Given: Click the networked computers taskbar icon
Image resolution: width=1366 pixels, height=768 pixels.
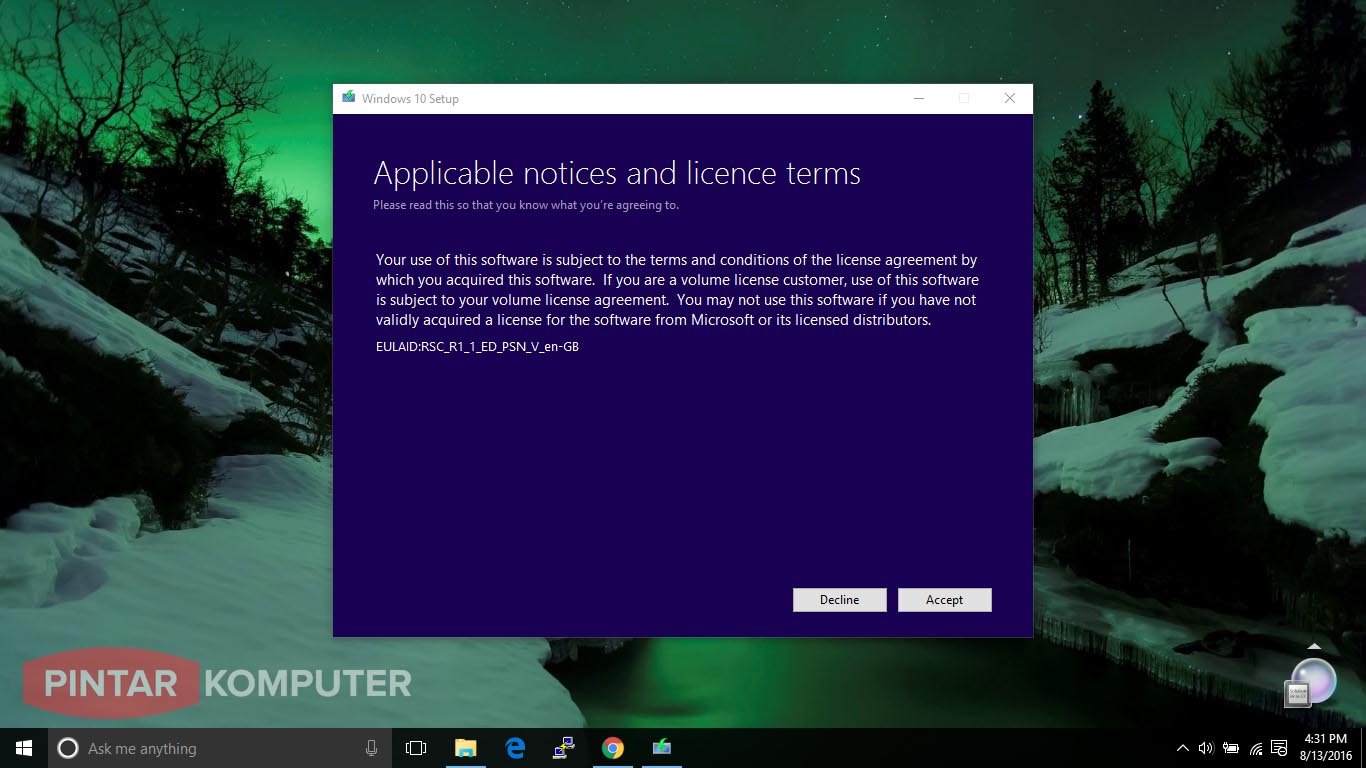Looking at the screenshot, I should 564,748.
